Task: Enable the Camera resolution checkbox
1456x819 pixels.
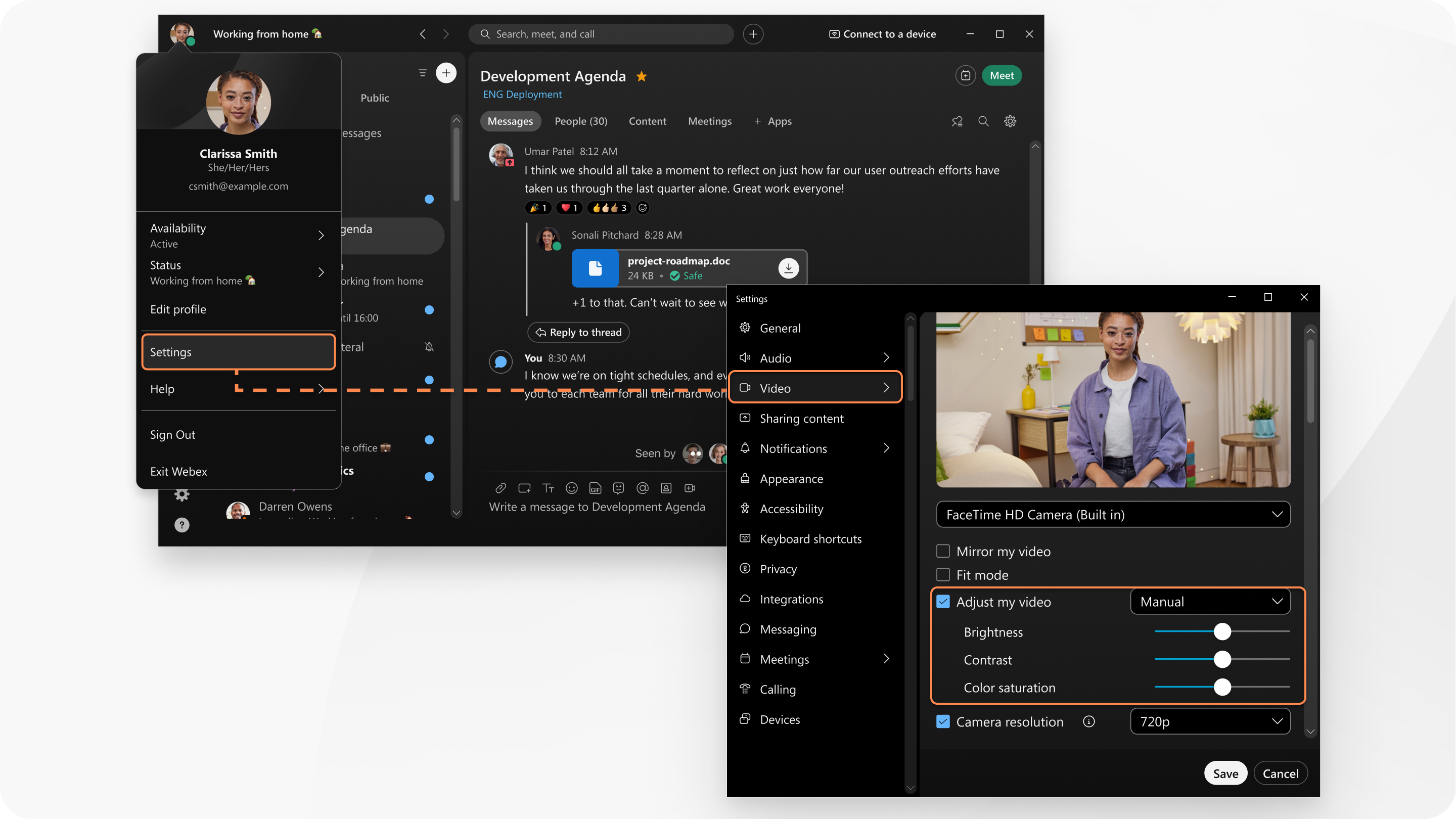Action: [942, 720]
